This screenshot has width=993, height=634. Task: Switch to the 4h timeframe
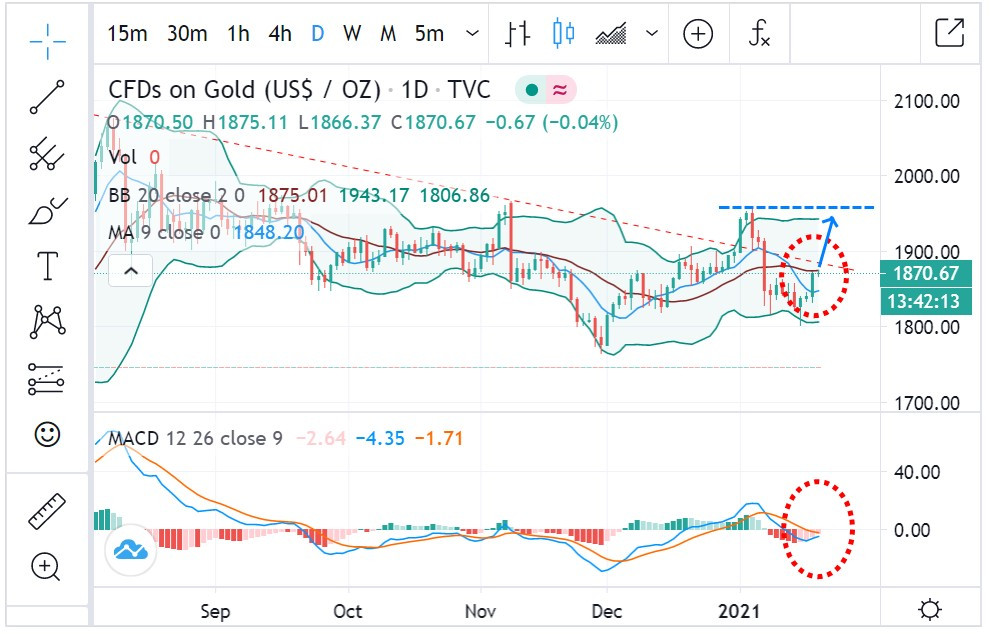[280, 34]
